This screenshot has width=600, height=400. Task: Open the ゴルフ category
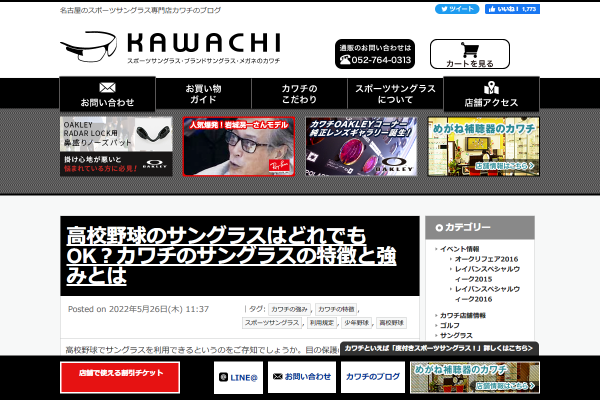pos(450,325)
